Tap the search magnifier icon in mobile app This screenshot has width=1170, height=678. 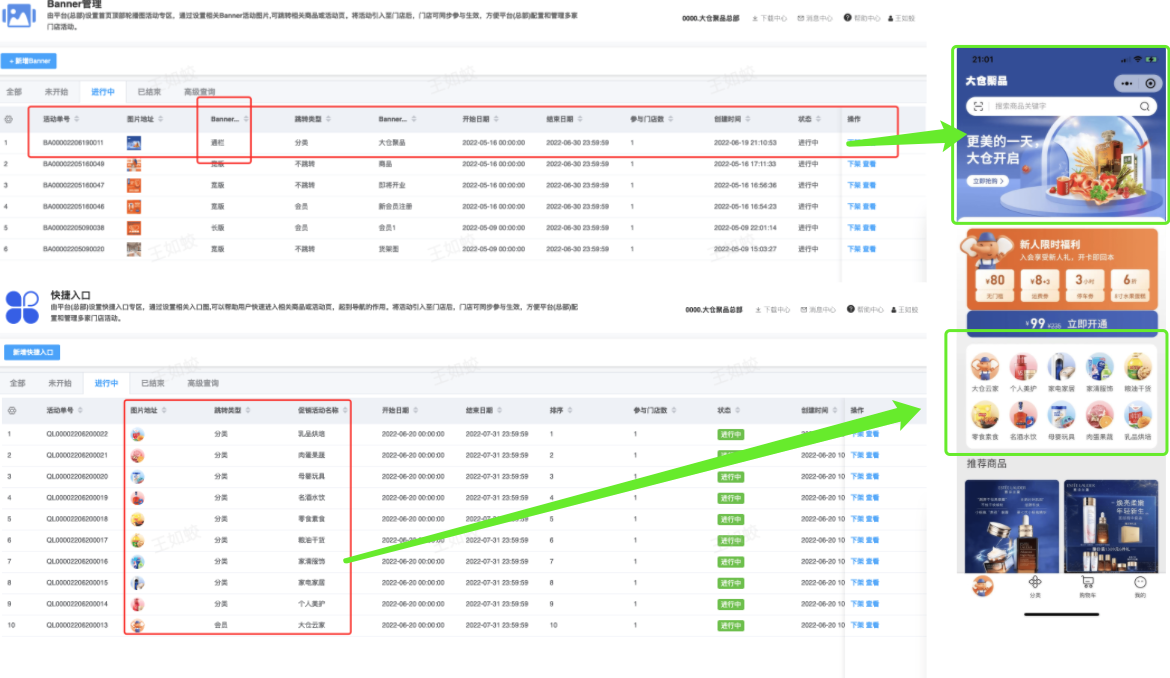pos(1144,106)
